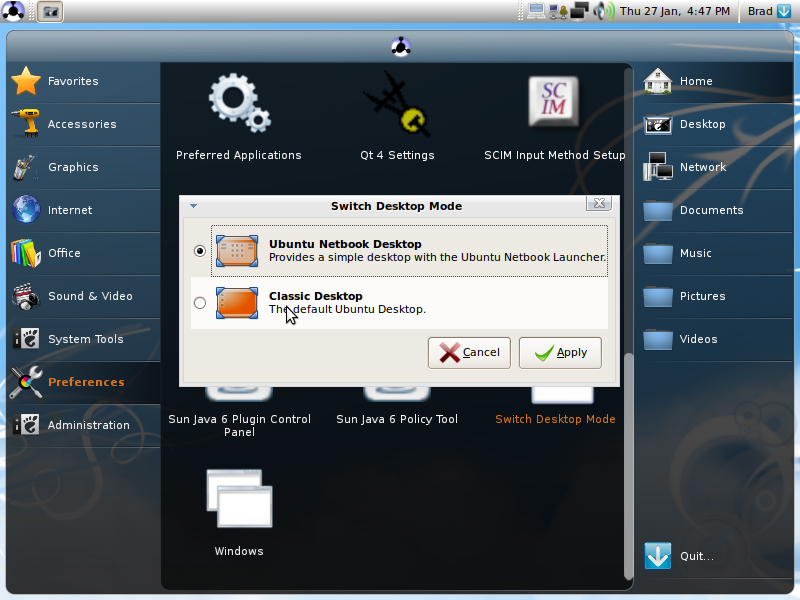The image size is (800, 600).
Task: Click the Quit... arrow icon
Action: click(x=657, y=556)
